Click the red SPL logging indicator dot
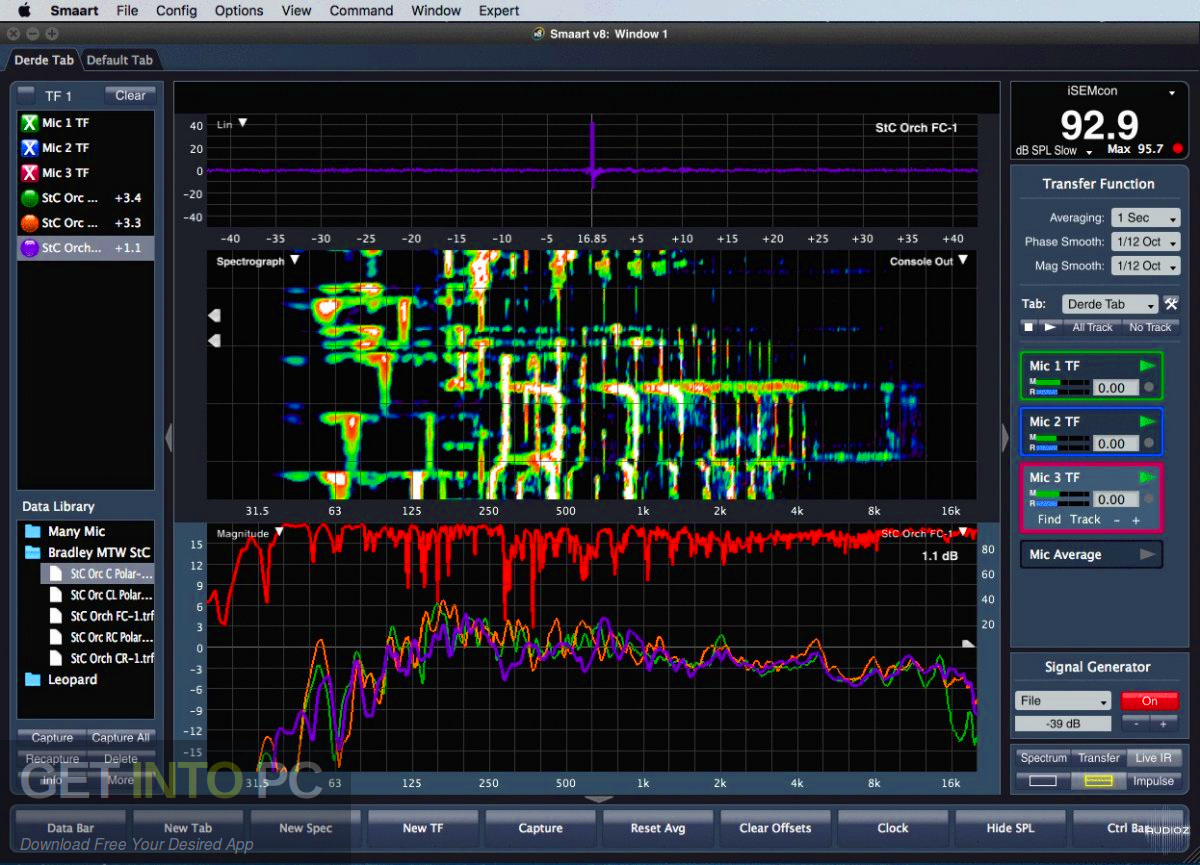 pyautogui.click(x=1177, y=149)
